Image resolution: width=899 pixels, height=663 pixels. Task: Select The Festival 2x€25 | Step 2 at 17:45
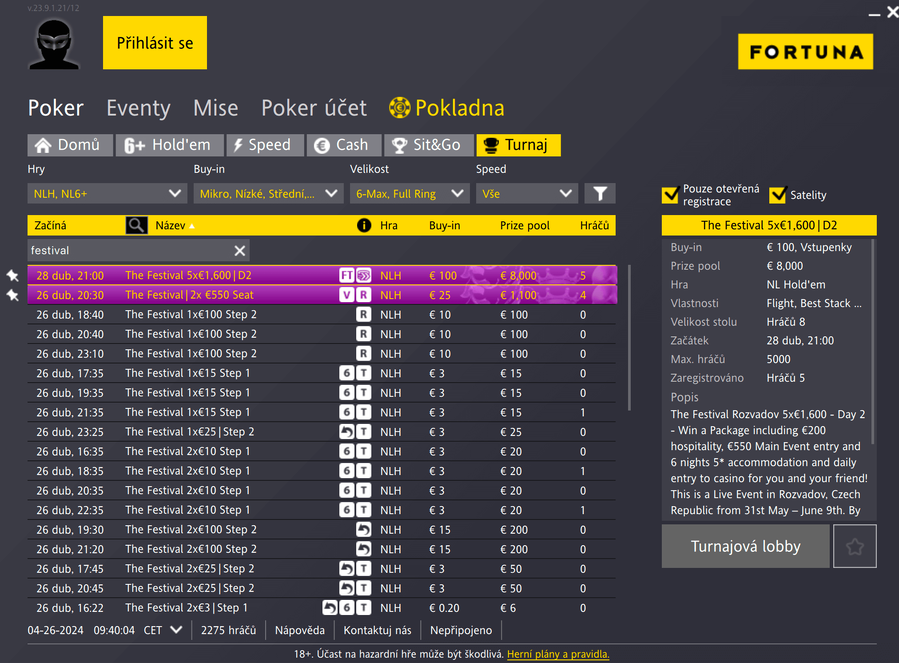point(322,568)
